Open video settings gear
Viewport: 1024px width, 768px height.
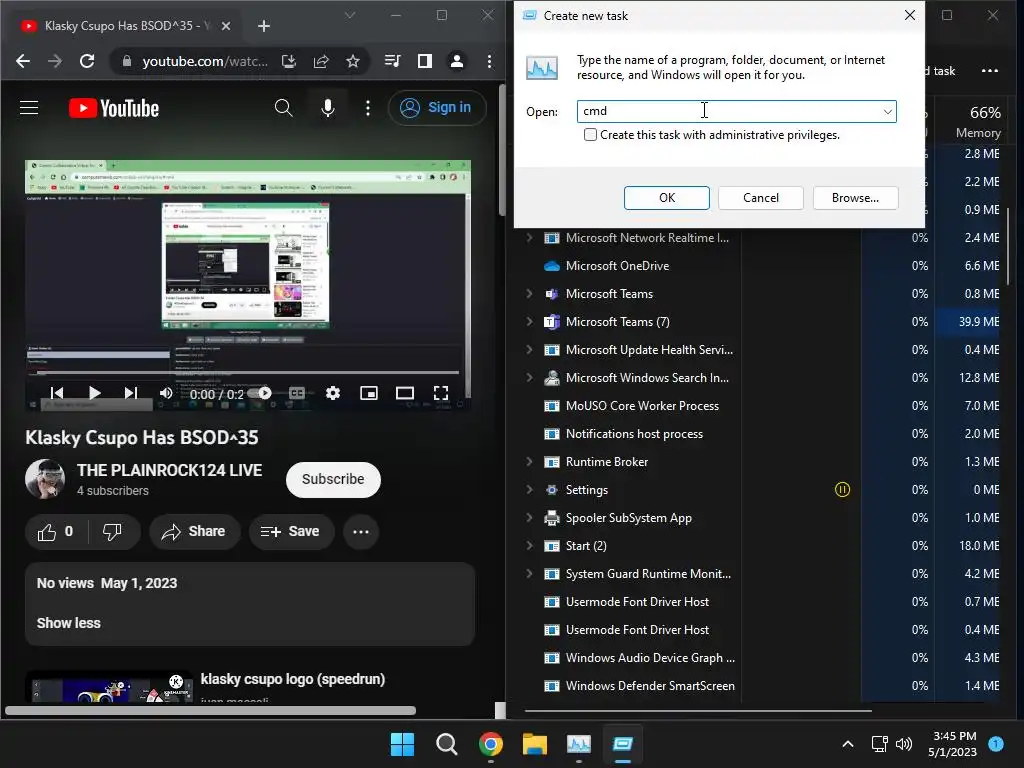coord(332,393)
